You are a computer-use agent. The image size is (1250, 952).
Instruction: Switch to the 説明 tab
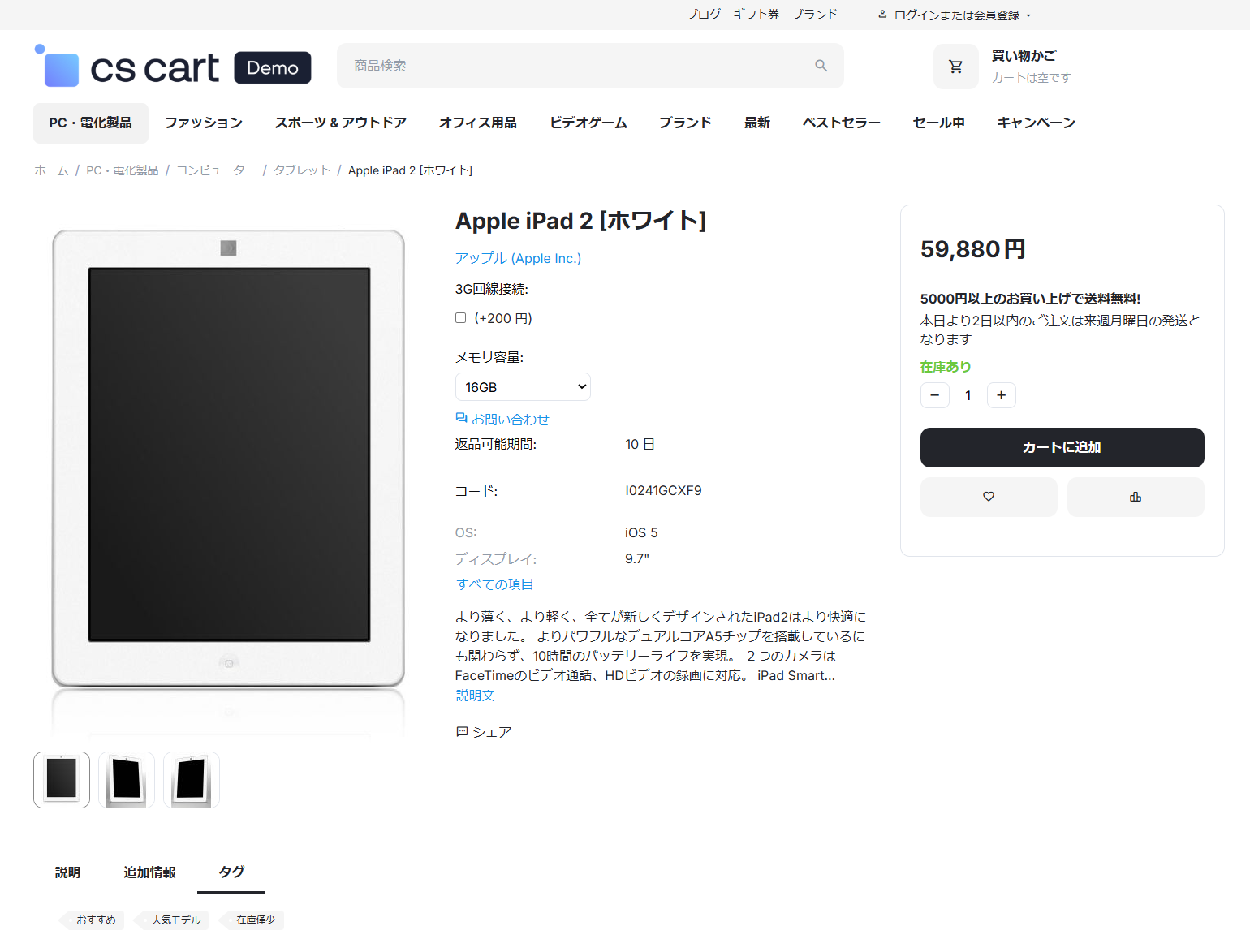pos(67,872)
